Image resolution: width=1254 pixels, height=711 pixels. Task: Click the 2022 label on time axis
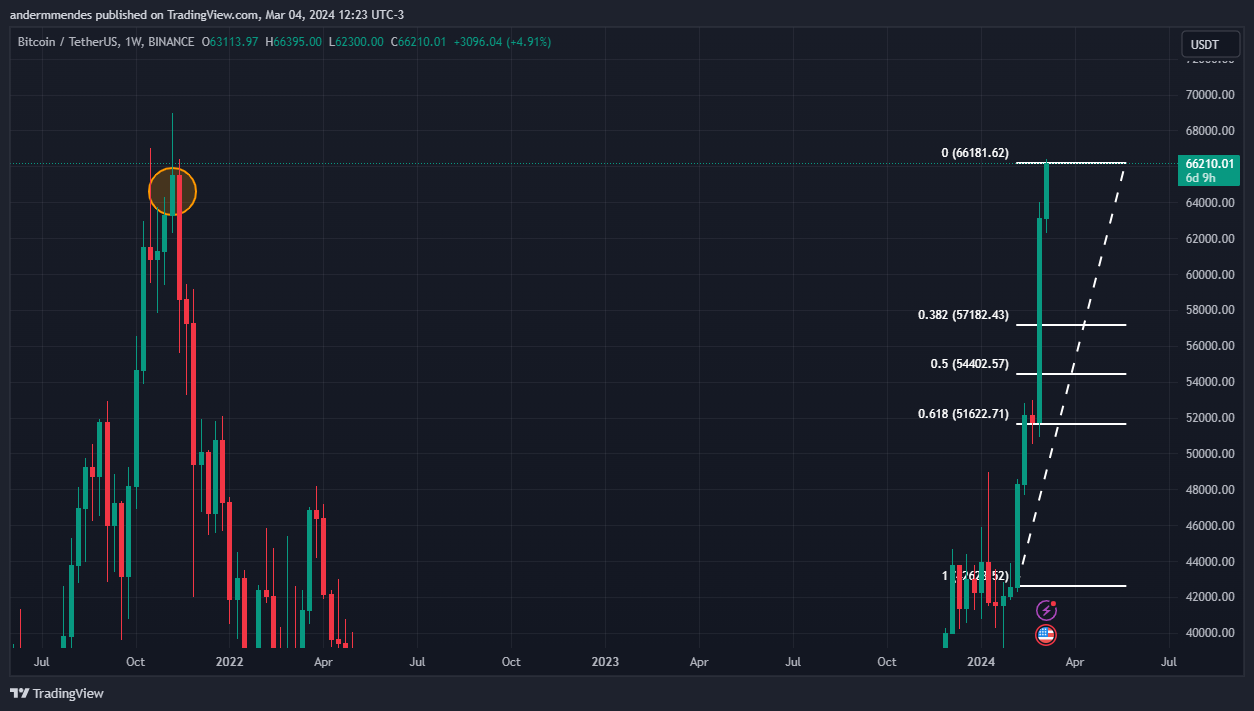[x=230, y=662]
